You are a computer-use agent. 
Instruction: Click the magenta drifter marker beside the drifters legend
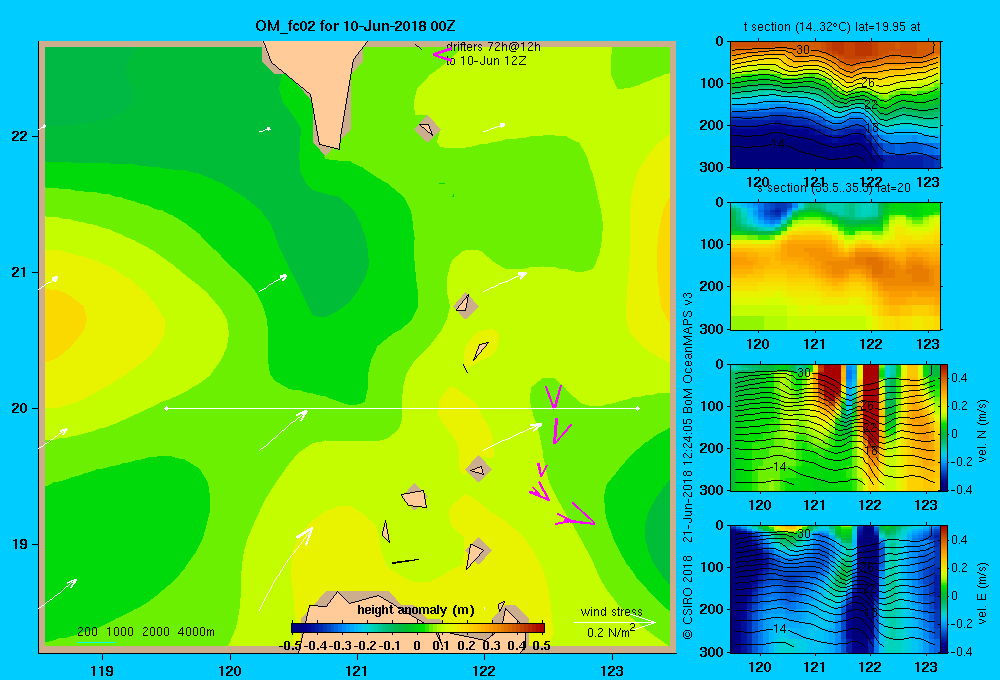click(x=441, y=55)
